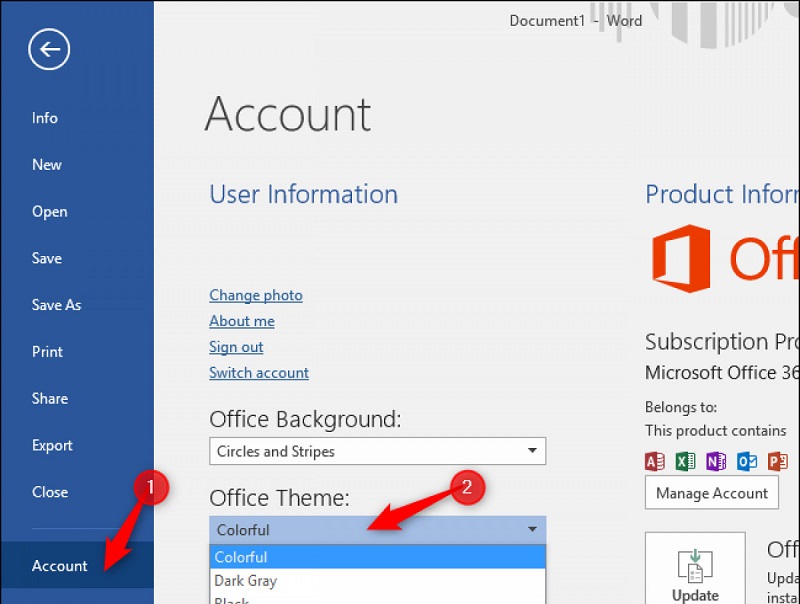Select the Account sidebar item
The width and height of the screenshot is (800, 604).
(x=77, y=565)
